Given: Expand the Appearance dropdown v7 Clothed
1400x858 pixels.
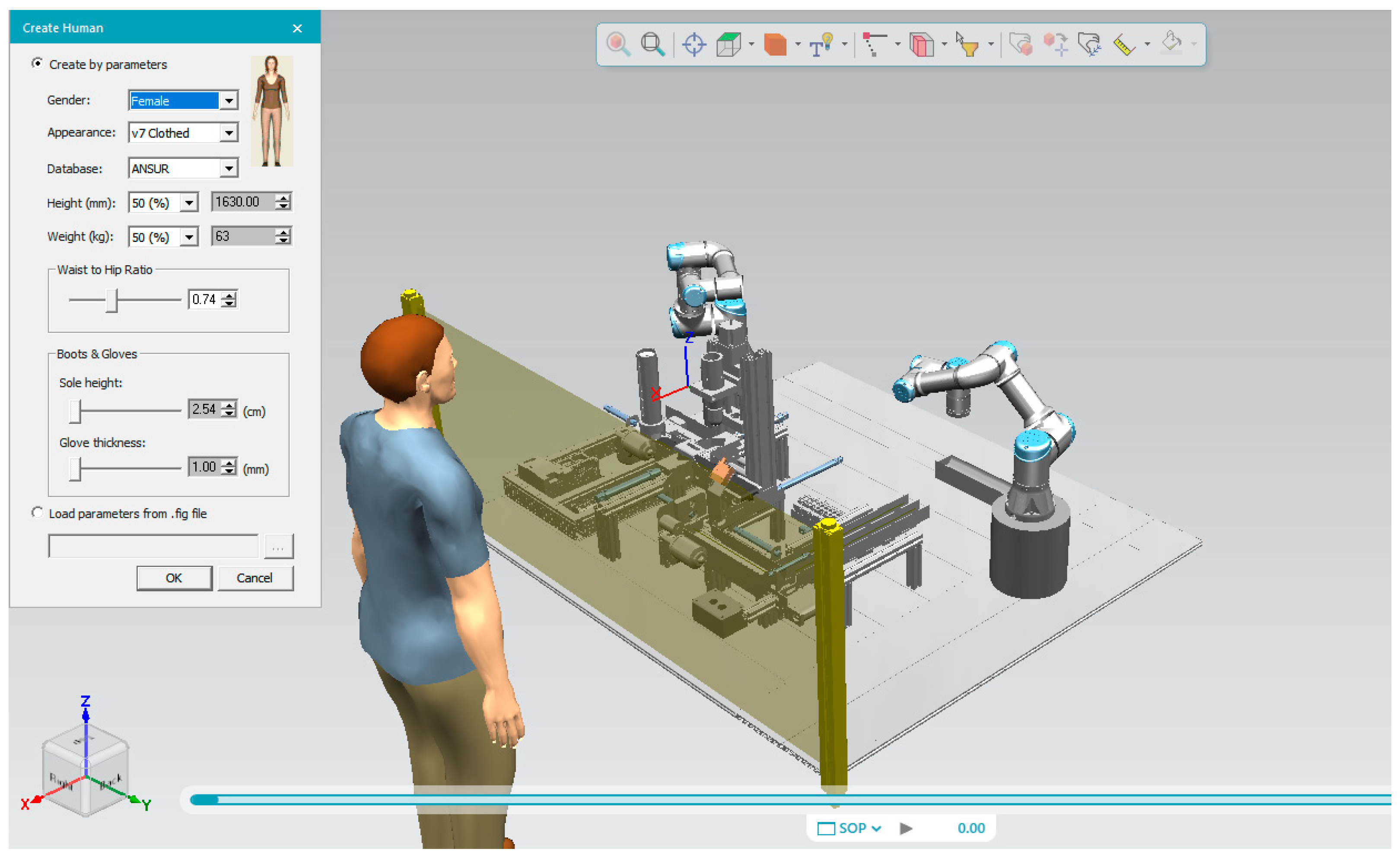Looking at the screenshot, I should [229, 133].
